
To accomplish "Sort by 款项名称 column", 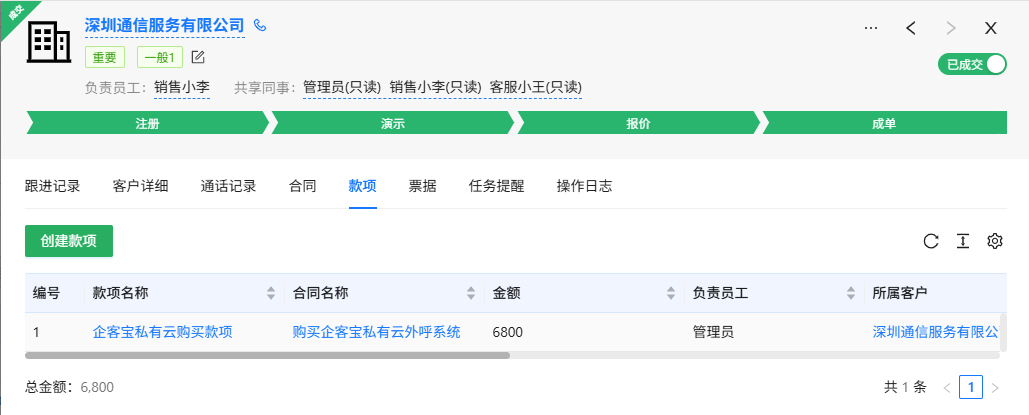I will click(271, 293).
